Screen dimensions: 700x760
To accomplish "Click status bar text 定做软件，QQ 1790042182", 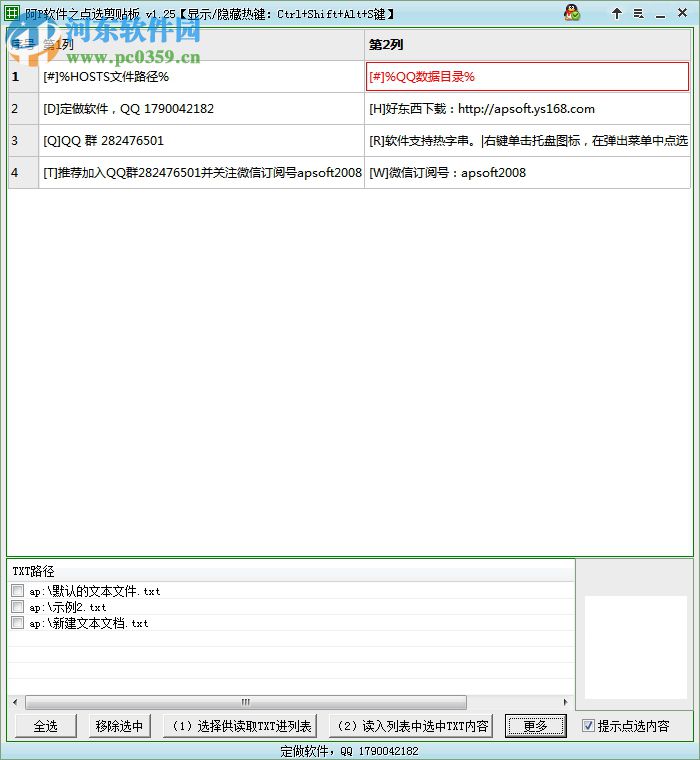I will click(349, 751).
